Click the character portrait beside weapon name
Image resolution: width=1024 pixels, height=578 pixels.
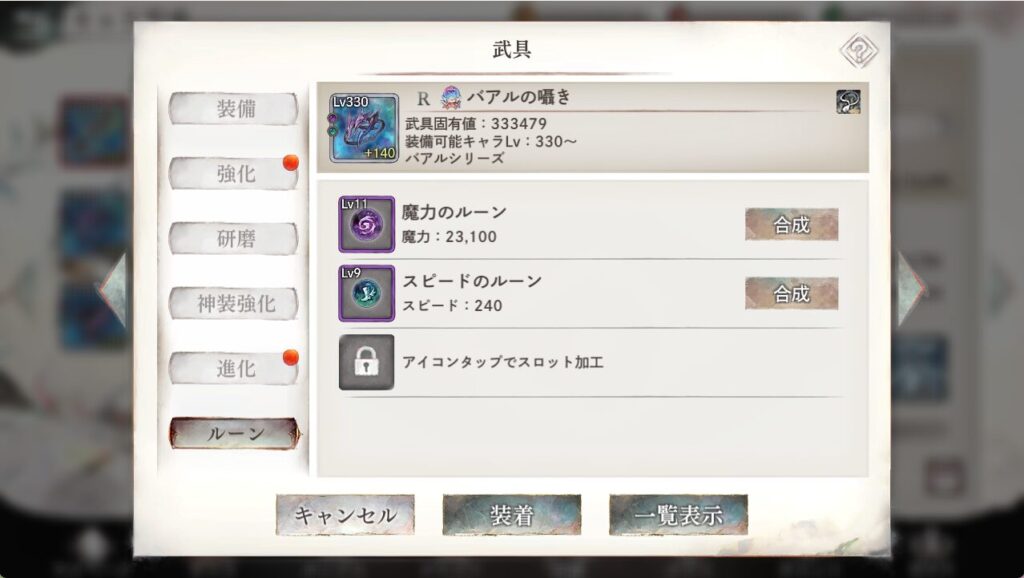451,98
